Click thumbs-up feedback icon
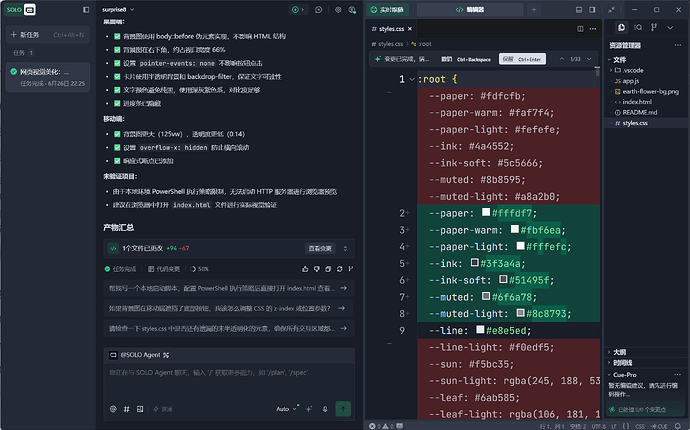 (305, 269)
